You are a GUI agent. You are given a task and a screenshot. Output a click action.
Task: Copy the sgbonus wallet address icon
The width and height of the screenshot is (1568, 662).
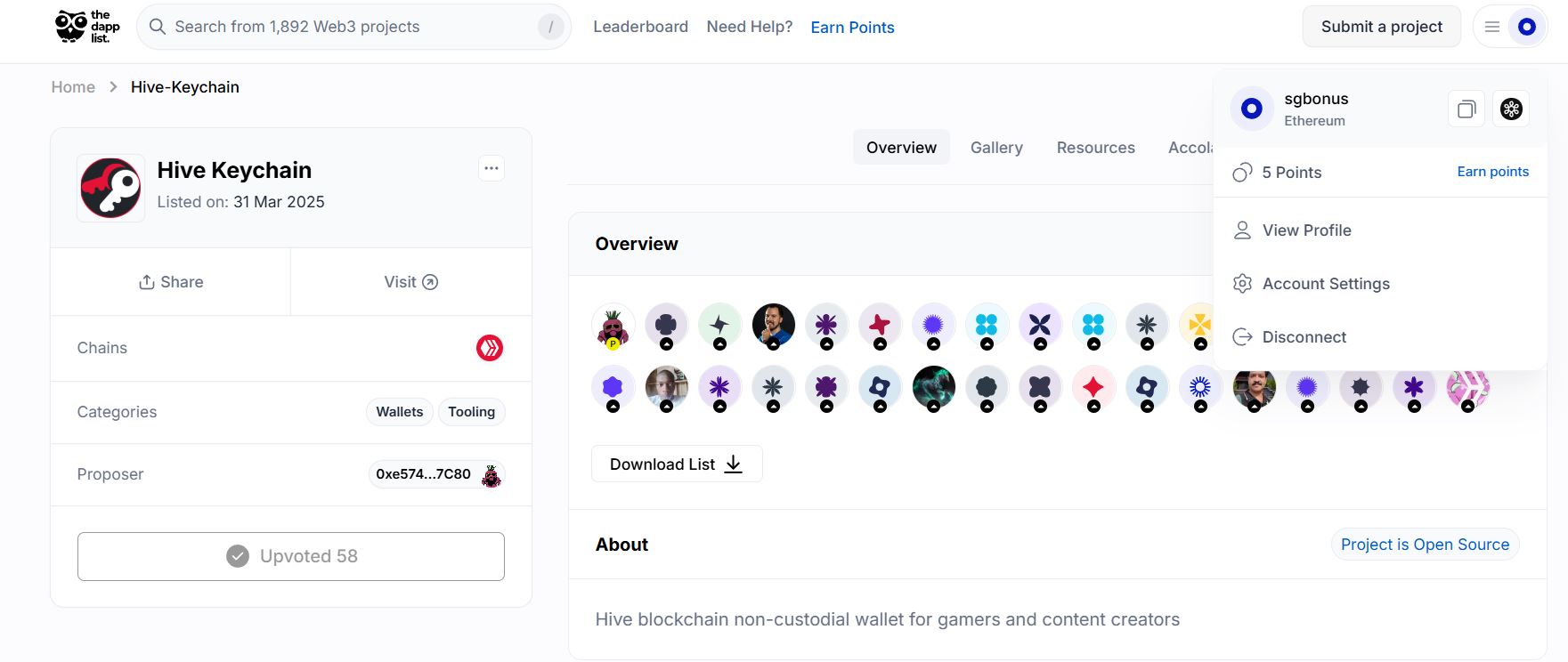1466,109
